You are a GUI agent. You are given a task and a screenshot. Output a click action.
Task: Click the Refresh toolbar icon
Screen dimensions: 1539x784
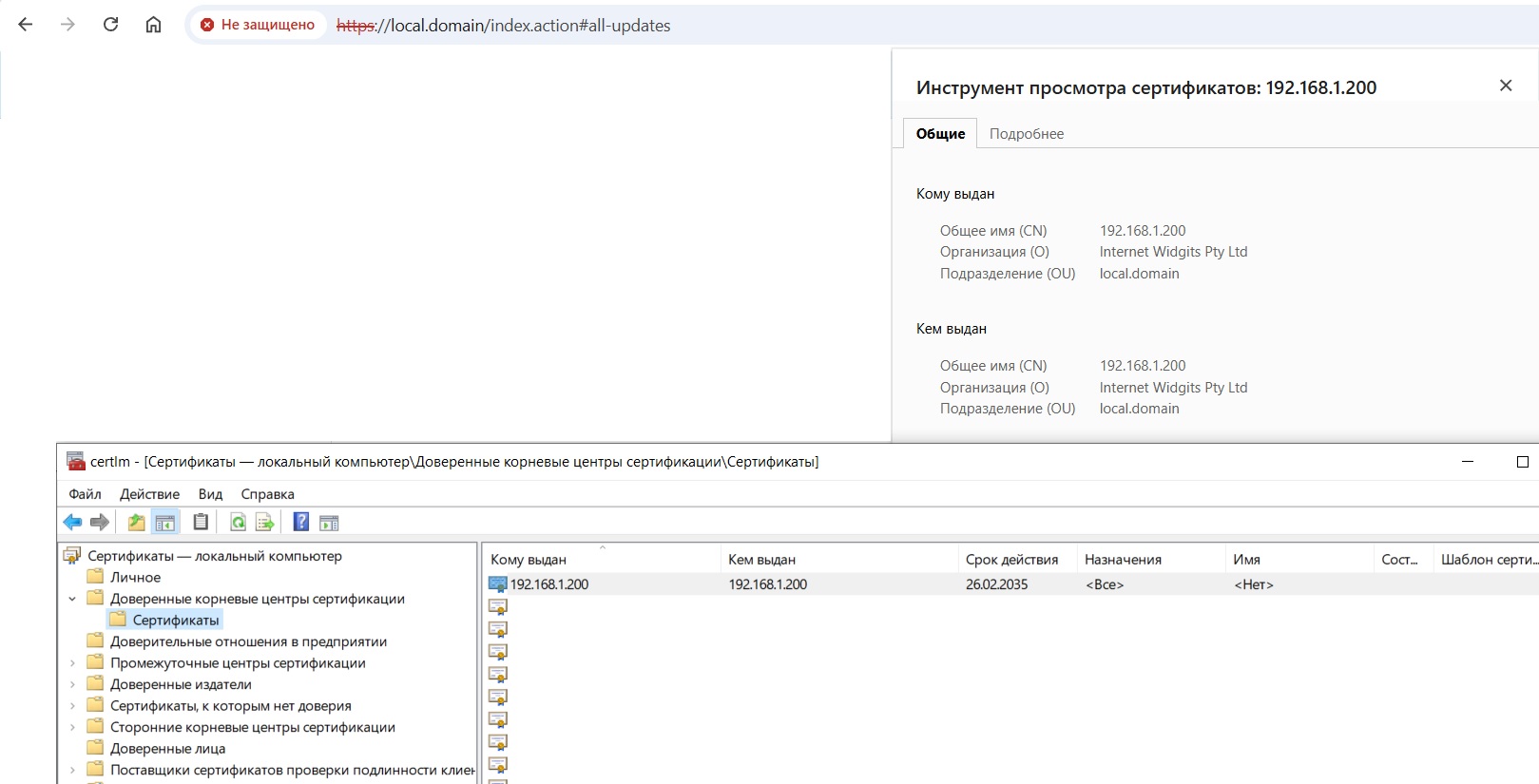tap(238, 522)
